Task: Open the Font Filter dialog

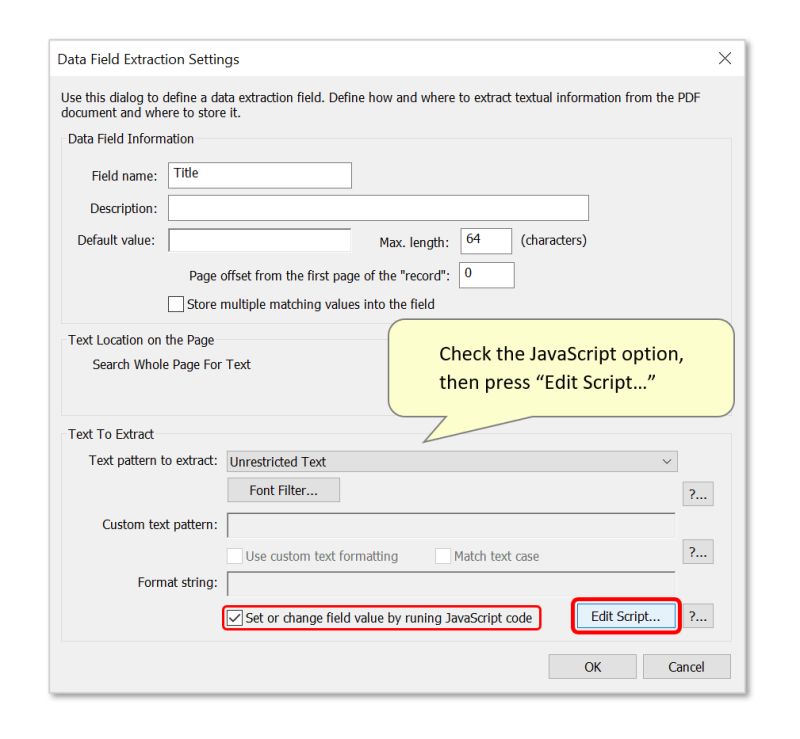Action: coord(284,490)
